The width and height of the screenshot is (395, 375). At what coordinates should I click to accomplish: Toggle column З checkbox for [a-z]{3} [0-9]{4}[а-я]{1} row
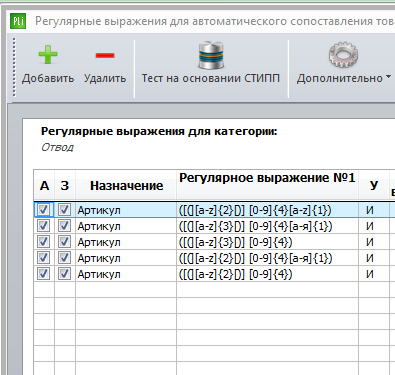64,226
